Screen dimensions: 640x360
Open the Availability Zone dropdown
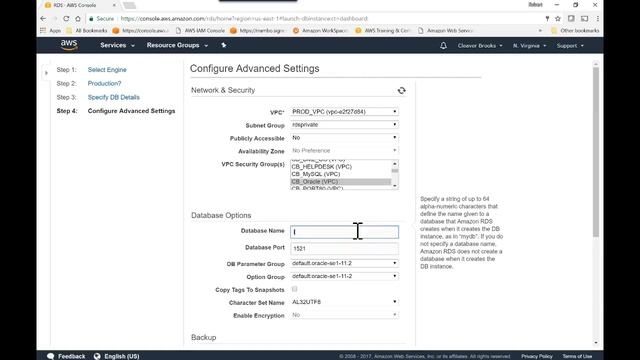click(x=344, y=151)
